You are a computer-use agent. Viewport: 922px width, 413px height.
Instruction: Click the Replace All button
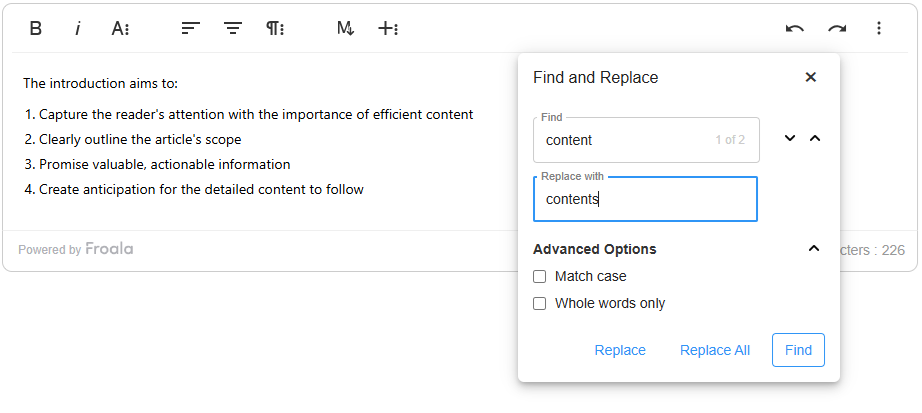coord(715,350)
